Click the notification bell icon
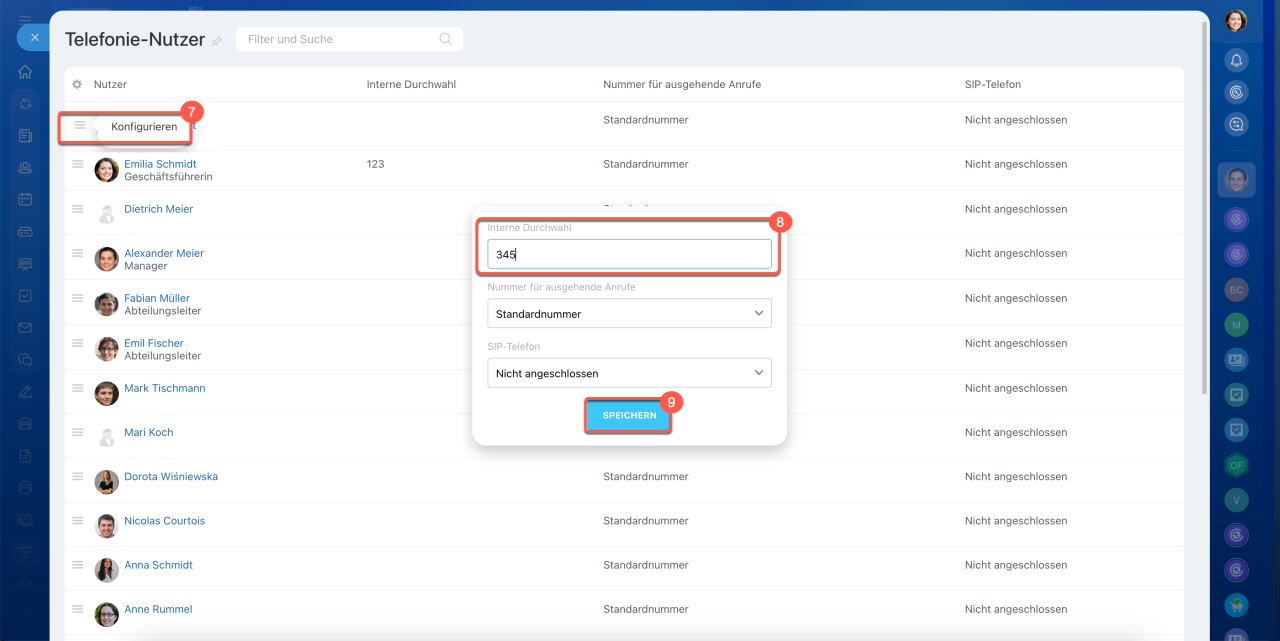Screen dimensions: 1280x641 click(x=1236, y=61)
